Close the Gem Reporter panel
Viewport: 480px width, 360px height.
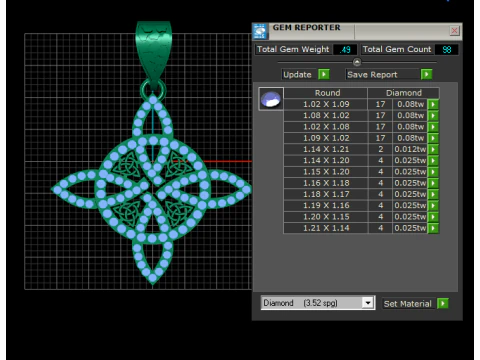(454, 31)
